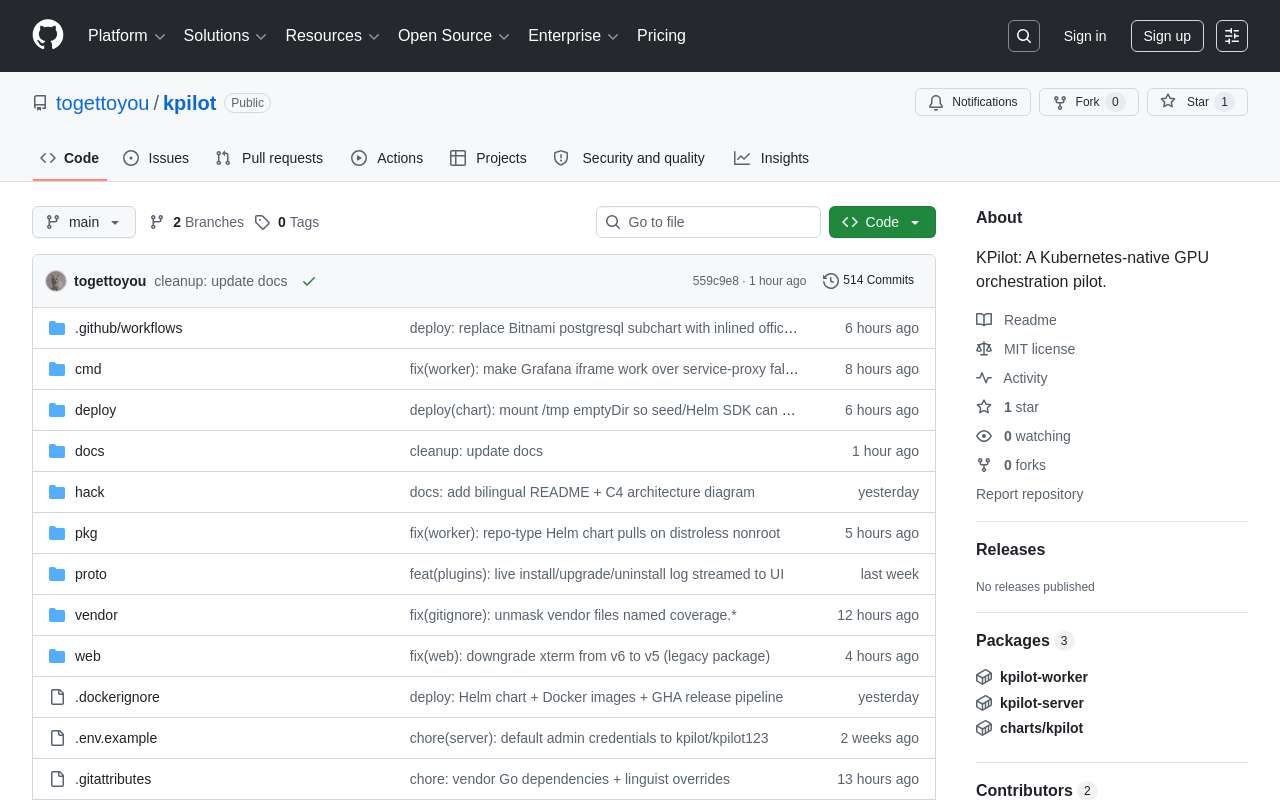Open the Pricing page
Screen dimensions: 1280x800
(x=661, y=36)
